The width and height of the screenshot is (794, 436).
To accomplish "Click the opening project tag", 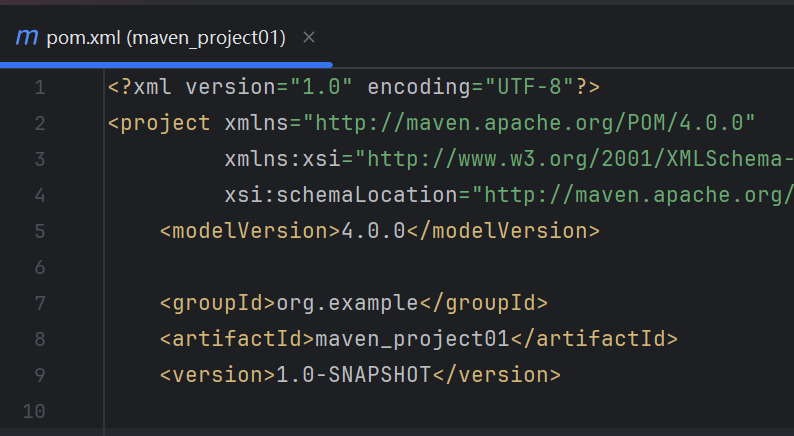I will (x=159, y=123).
